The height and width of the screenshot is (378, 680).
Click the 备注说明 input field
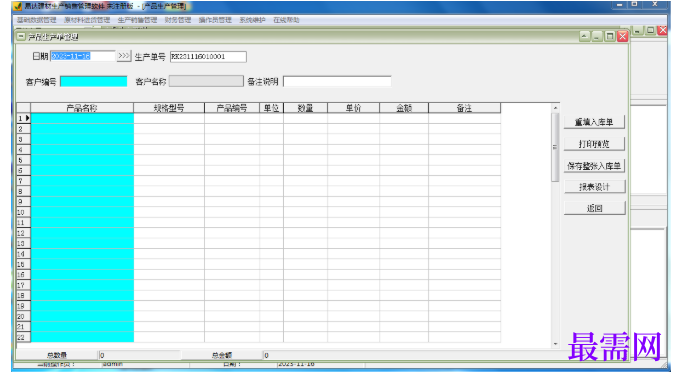pos(337,81)
